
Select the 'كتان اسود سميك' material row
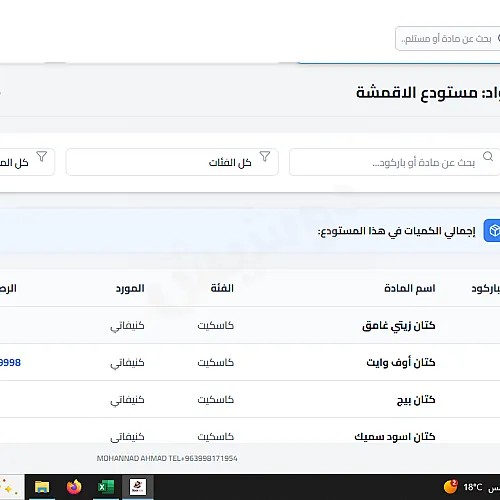click(x=250, y=431)
